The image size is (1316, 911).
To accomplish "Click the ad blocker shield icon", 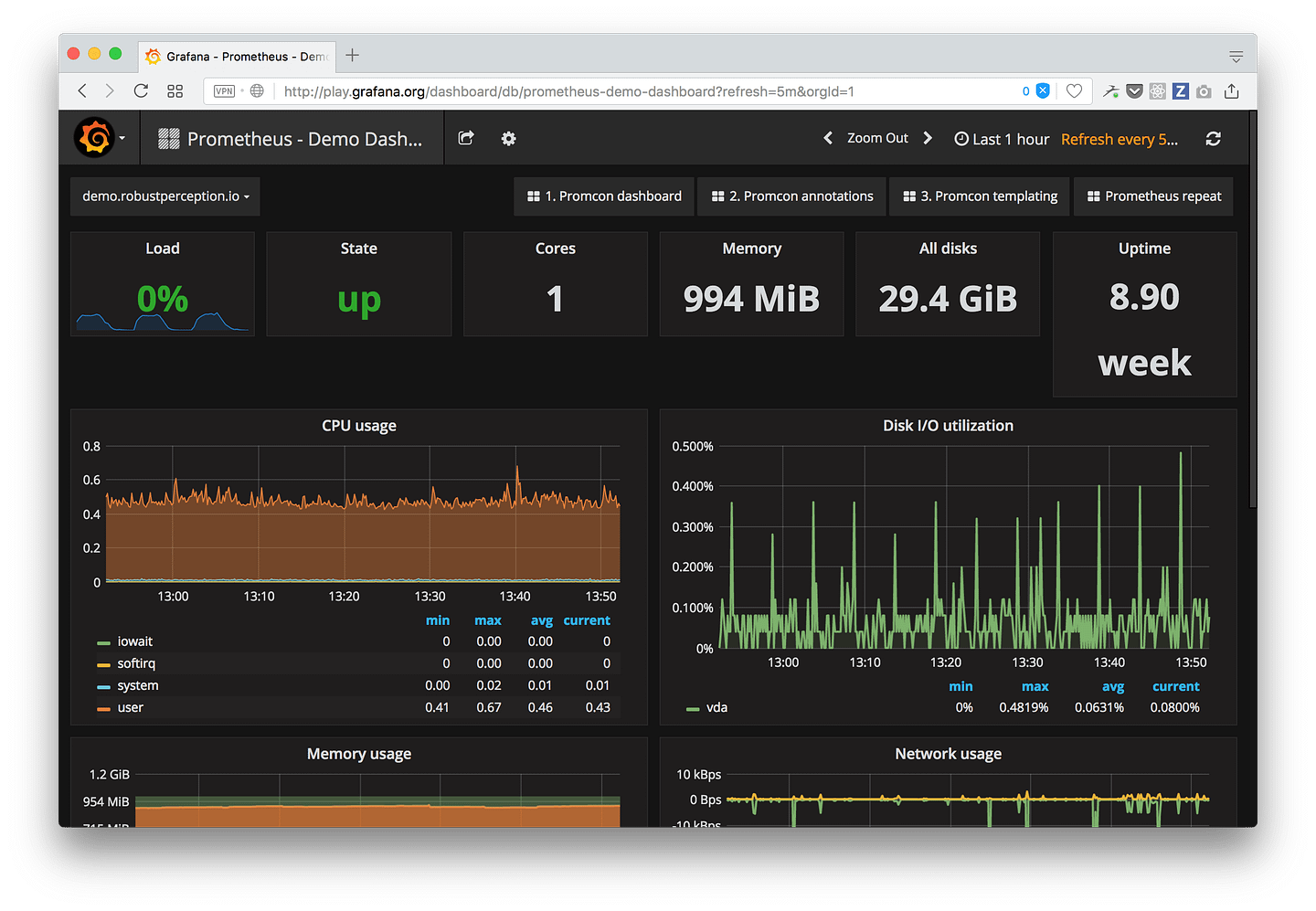I will [1043, 90].
